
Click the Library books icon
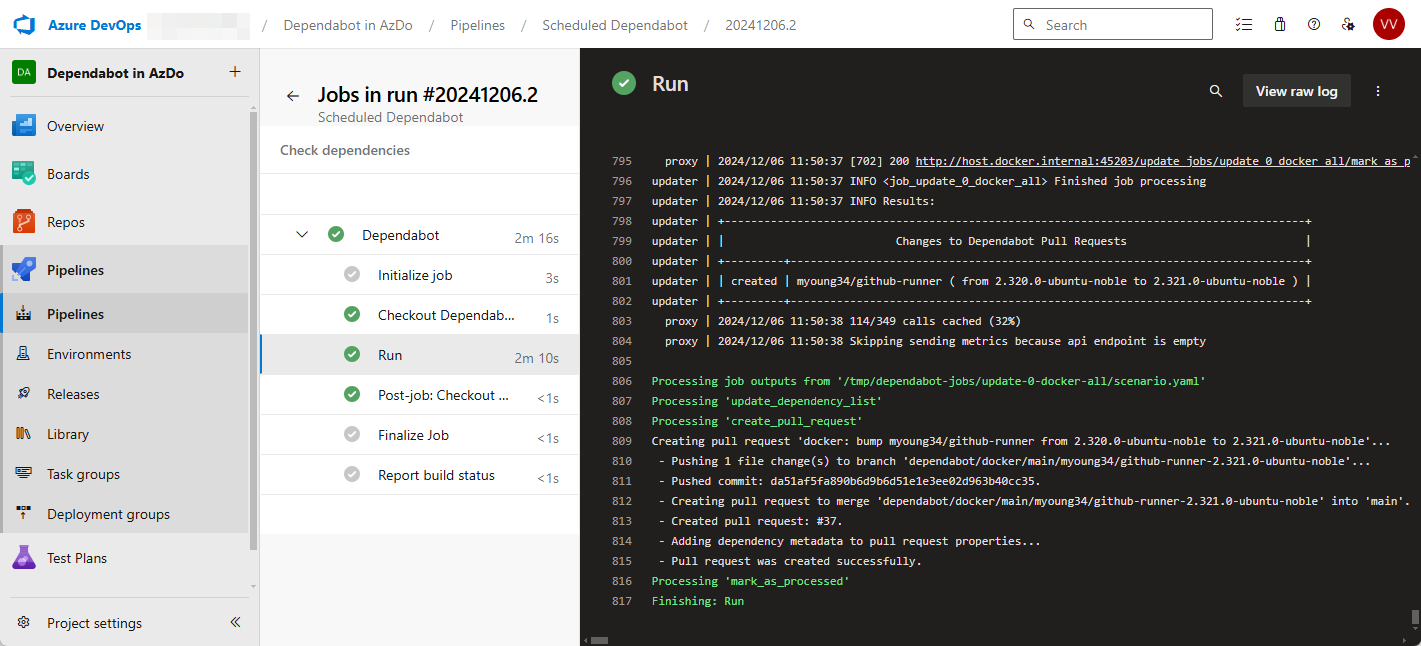click(x=24, y=434)
